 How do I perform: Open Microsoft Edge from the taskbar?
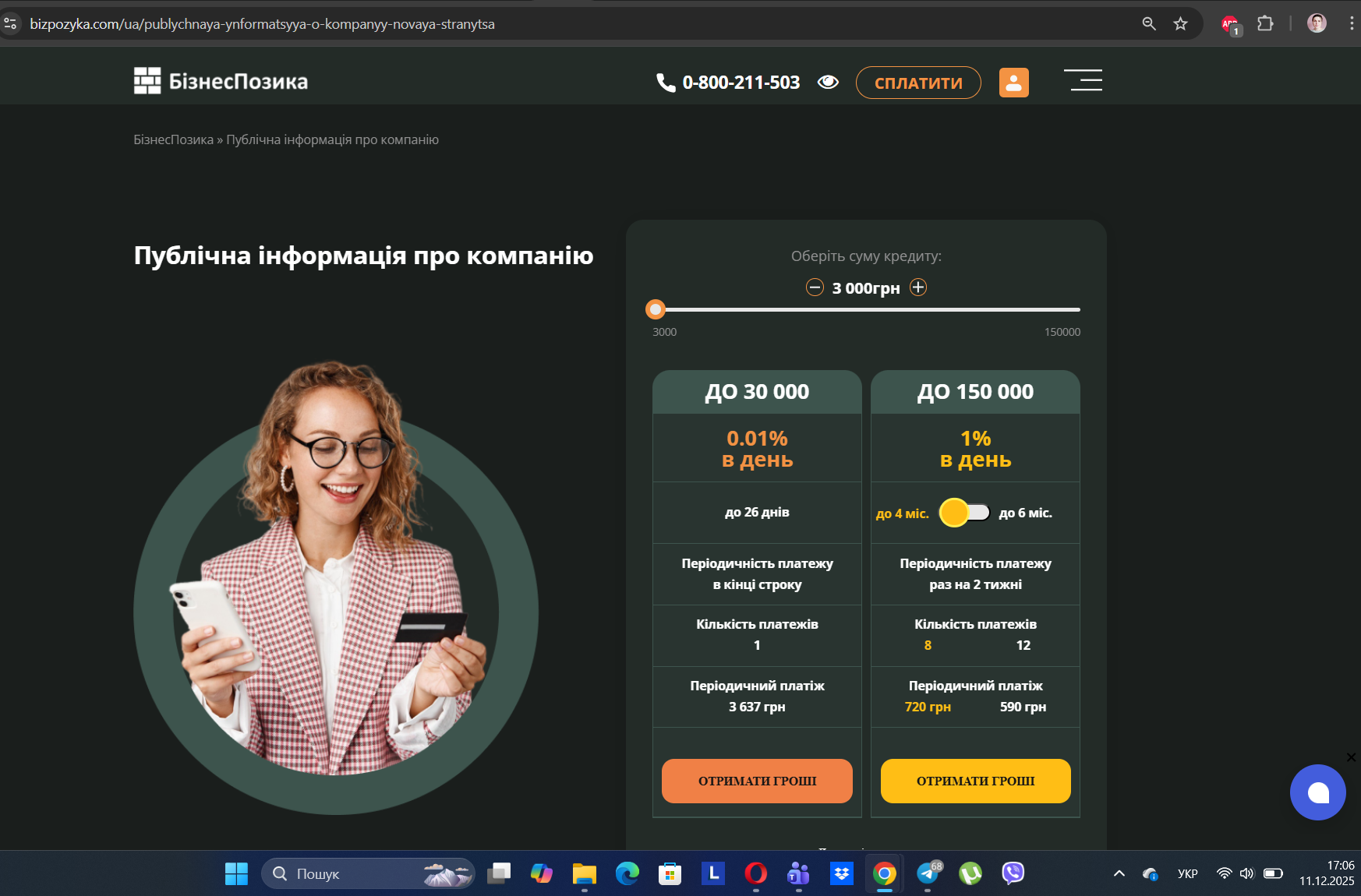pyautogui.click(x=627, y=873)
